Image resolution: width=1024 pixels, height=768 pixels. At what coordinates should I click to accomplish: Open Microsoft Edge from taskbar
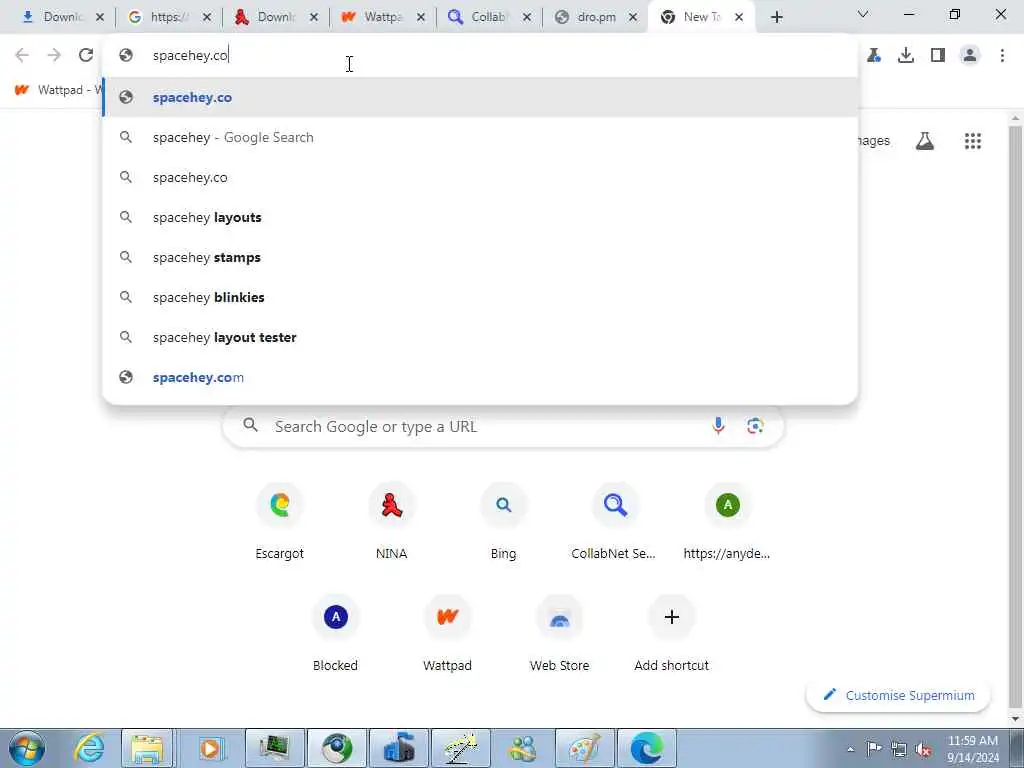(647, 748)
